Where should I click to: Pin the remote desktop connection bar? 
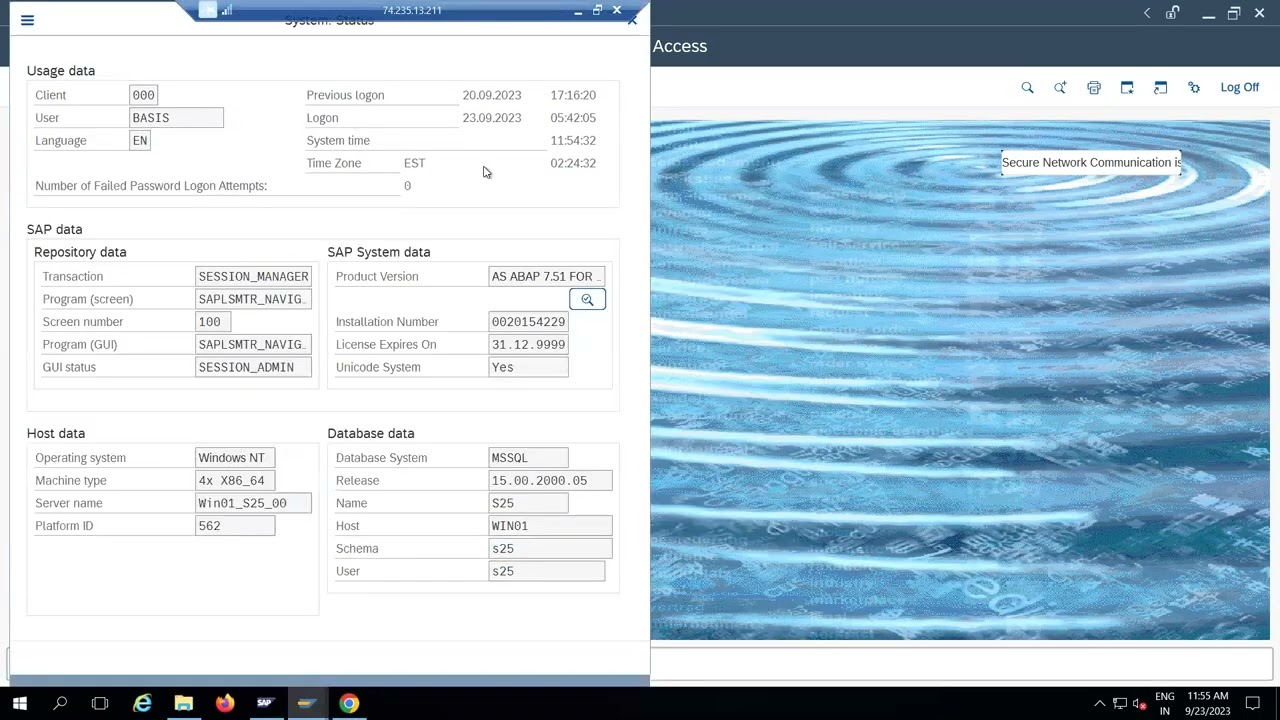tap(207, 10)
